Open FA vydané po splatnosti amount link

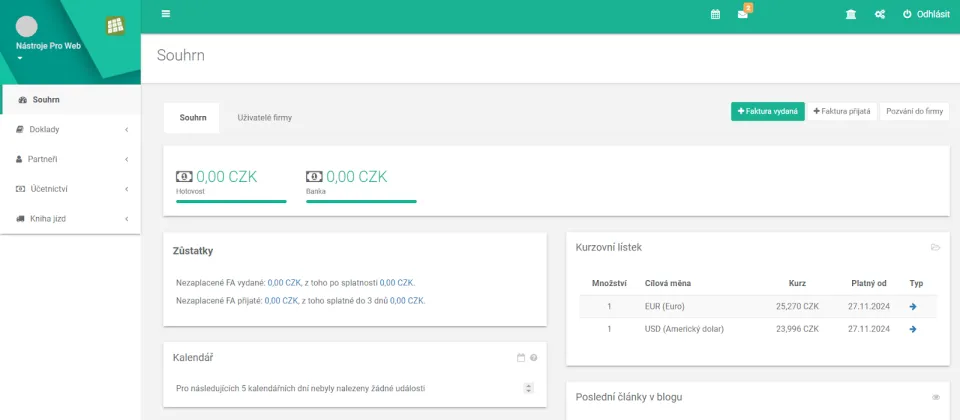(397, 283)
